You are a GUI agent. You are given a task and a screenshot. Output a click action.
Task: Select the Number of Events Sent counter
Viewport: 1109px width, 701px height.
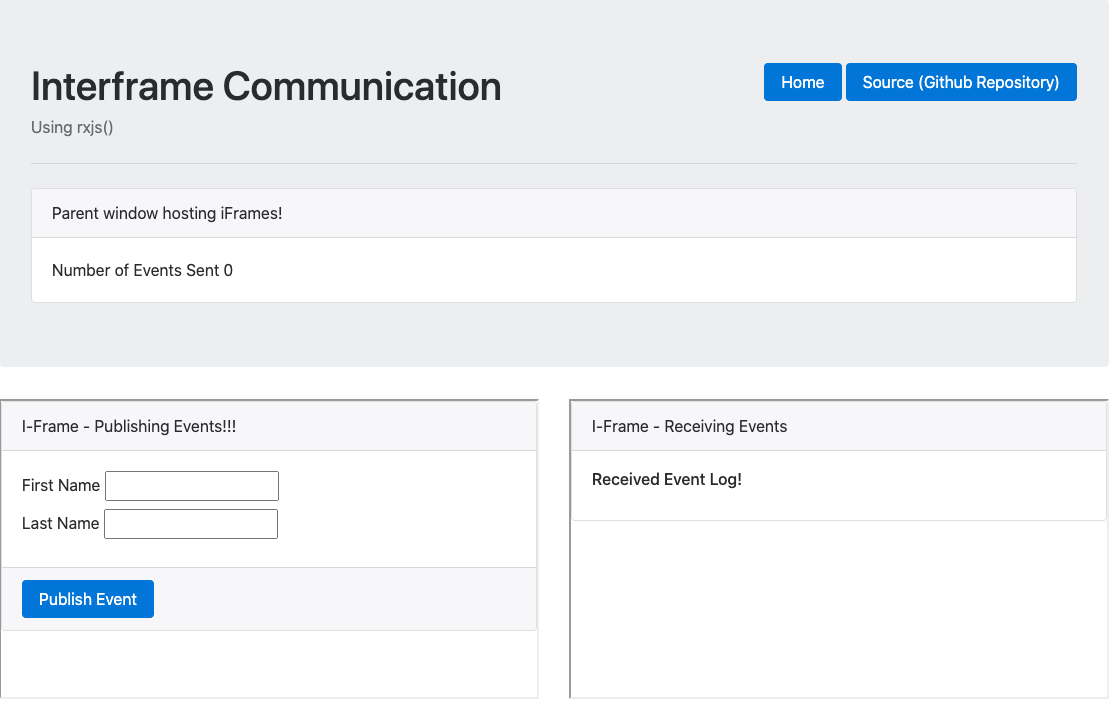(141, 270)
